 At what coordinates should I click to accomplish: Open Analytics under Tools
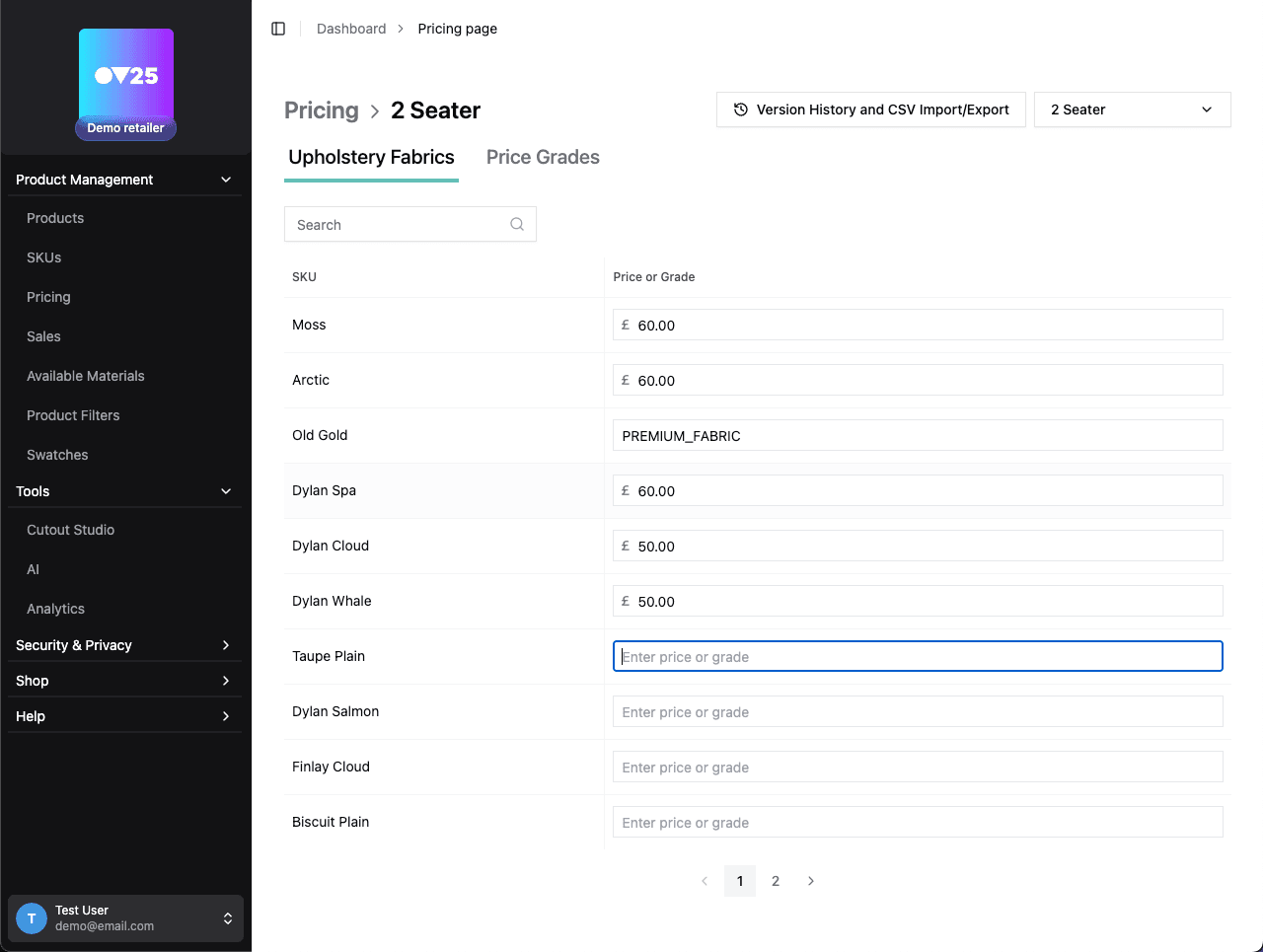point(55,609)
